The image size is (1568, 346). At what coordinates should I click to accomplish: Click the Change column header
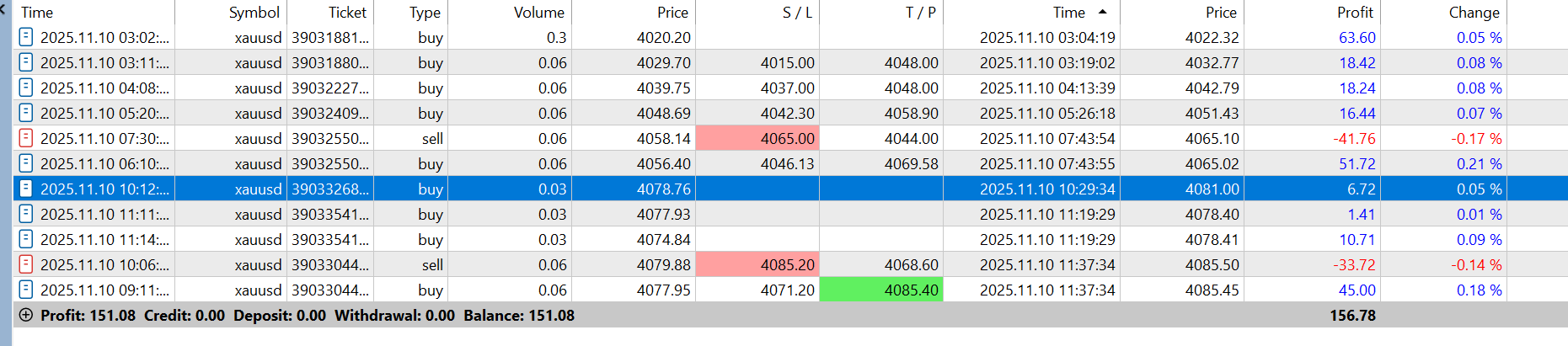(x=1474, y=12)
